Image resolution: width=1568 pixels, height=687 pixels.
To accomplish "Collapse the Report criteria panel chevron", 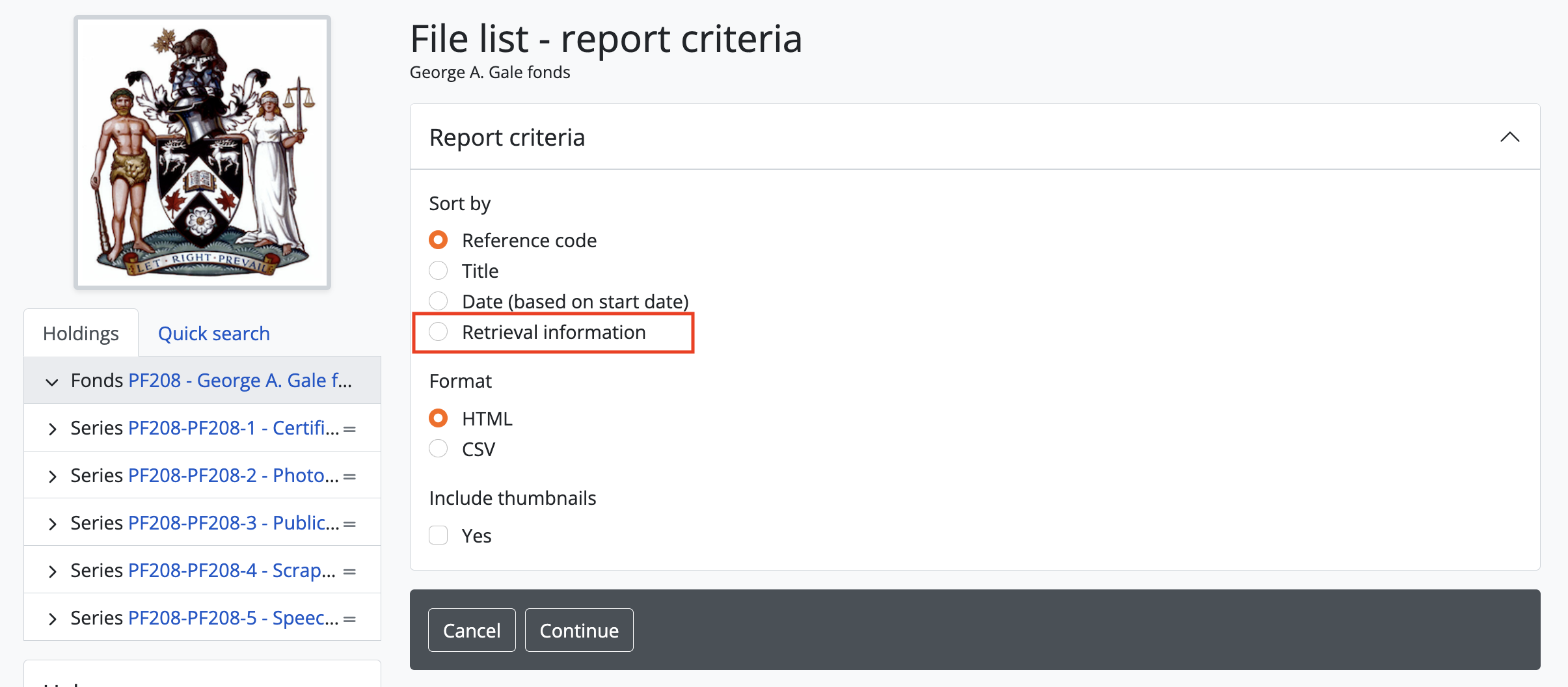I will pyautogui.click(x=1509, y=137).
